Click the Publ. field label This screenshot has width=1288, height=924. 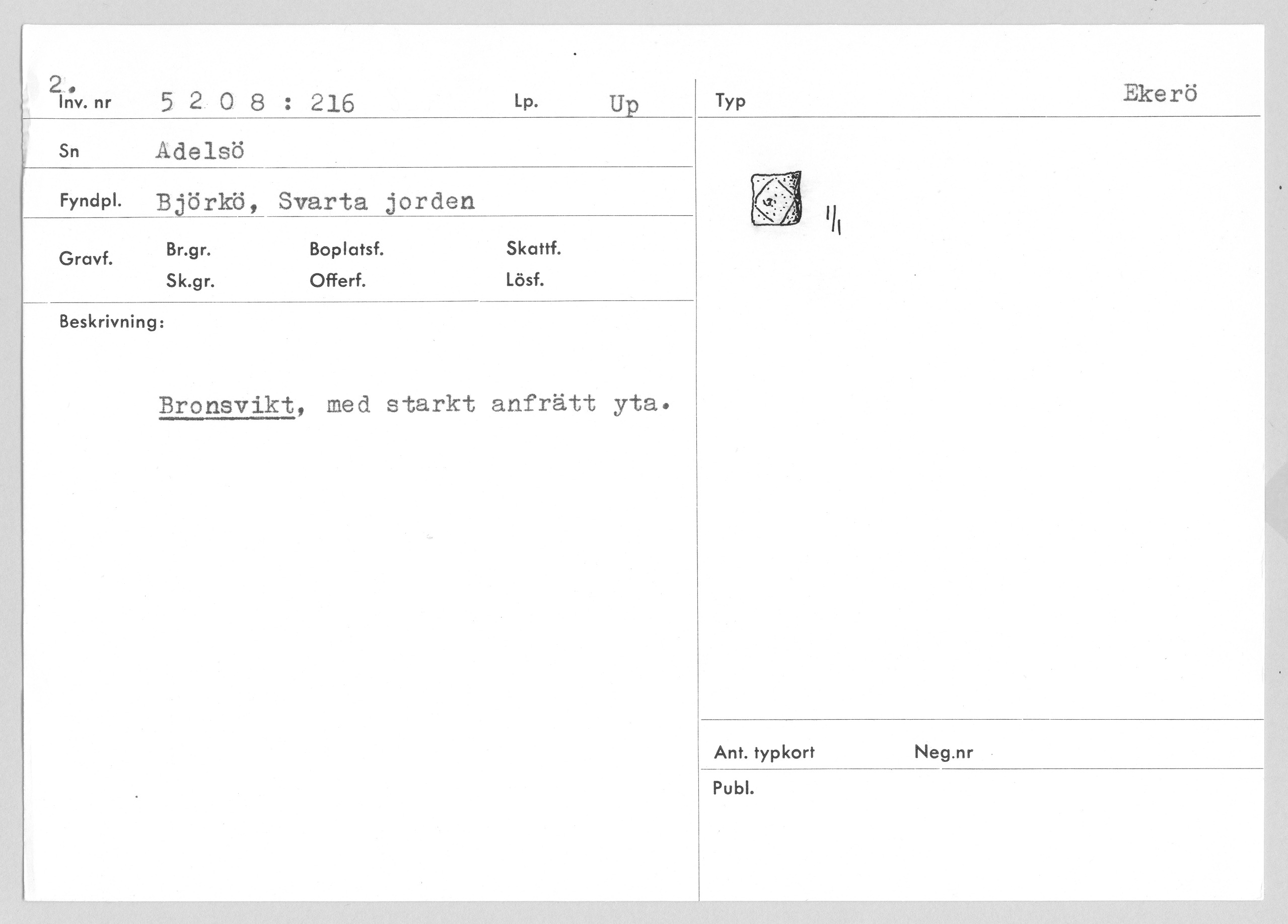click(x=733, y=788)
